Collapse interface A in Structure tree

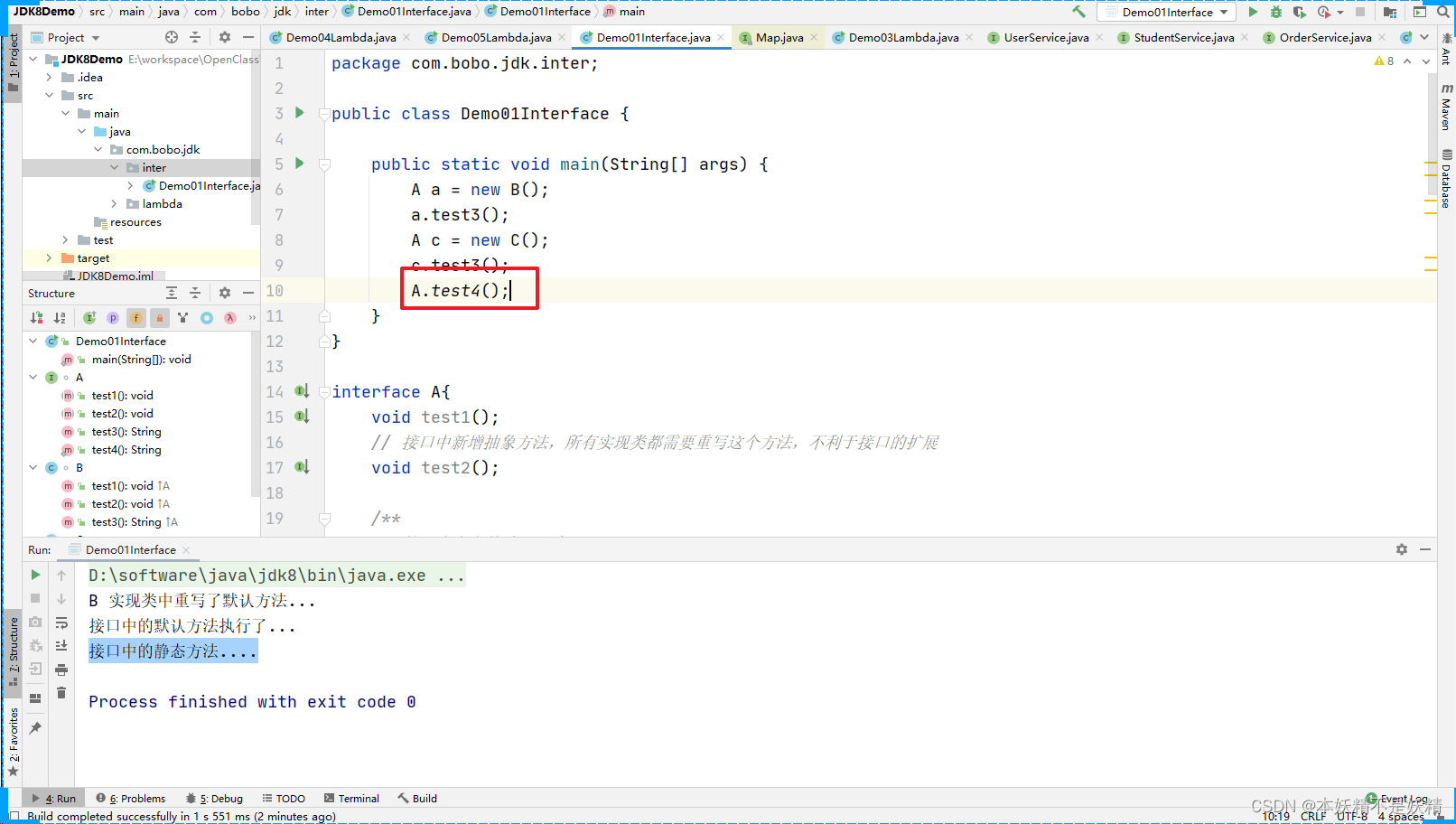pyautogui.click(x=33, y=377)
